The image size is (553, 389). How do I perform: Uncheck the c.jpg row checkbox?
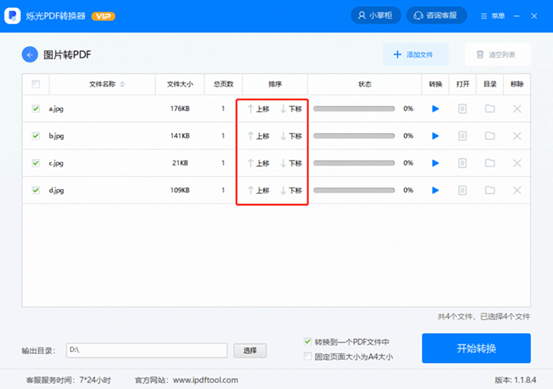[36, 163]
